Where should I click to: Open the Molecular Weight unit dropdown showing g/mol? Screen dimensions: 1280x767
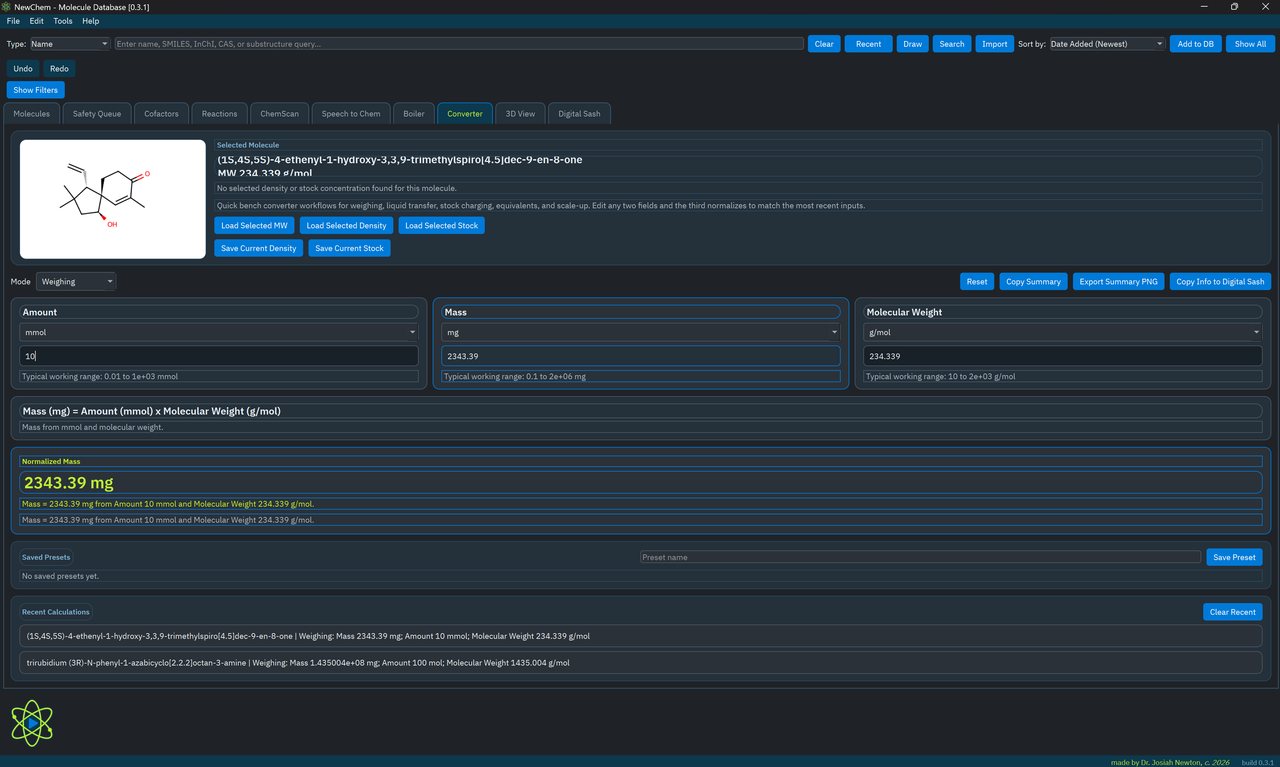click(x=1060, y=331)
